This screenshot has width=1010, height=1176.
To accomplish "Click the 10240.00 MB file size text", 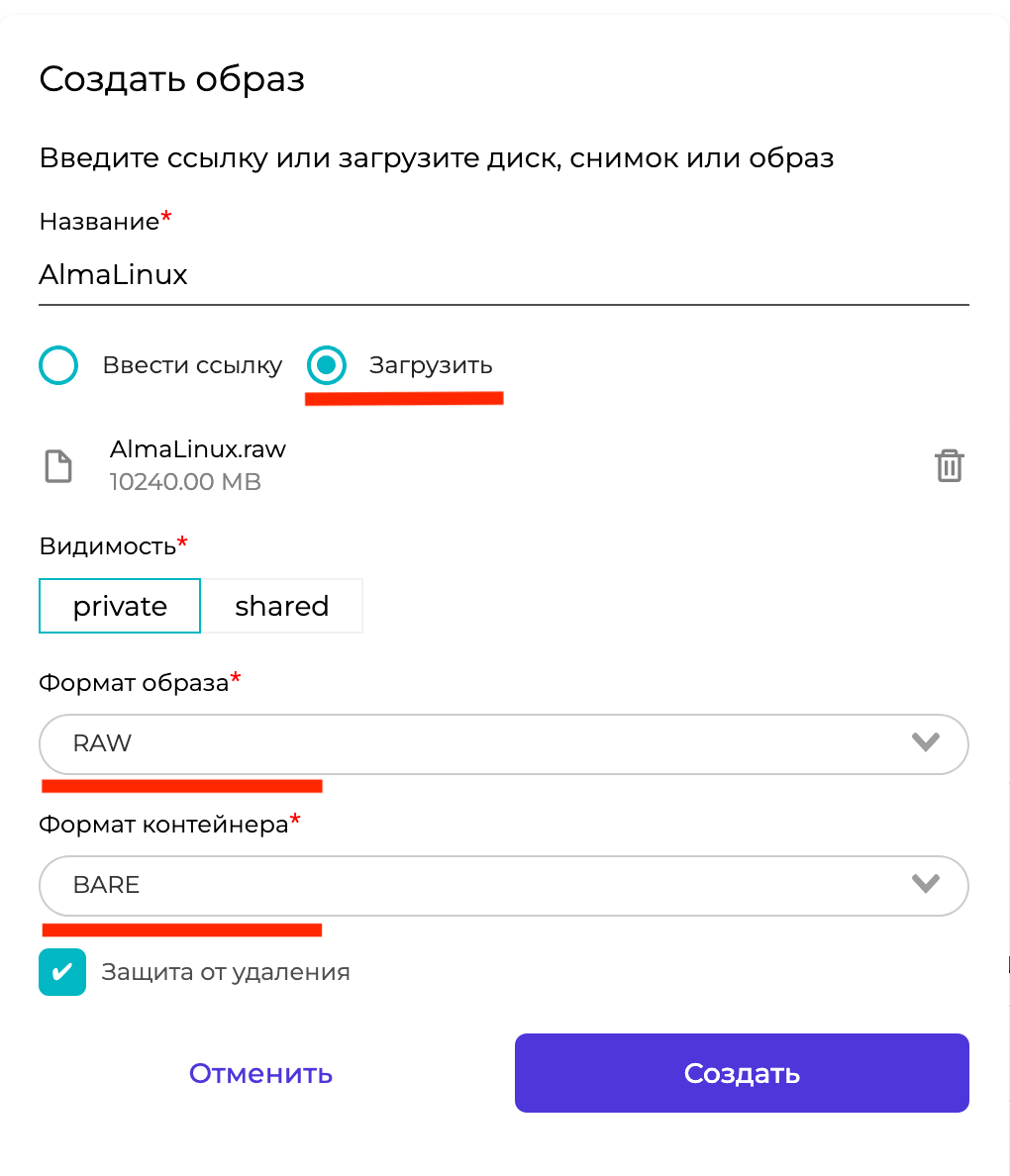I will point(185,483).
